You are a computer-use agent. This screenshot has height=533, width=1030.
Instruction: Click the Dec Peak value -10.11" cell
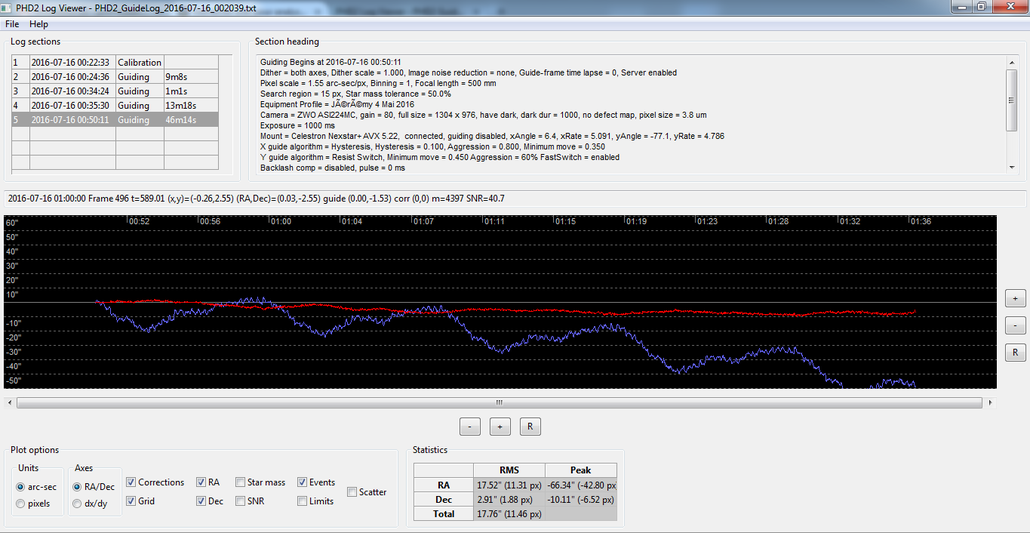tap(581, 499)
